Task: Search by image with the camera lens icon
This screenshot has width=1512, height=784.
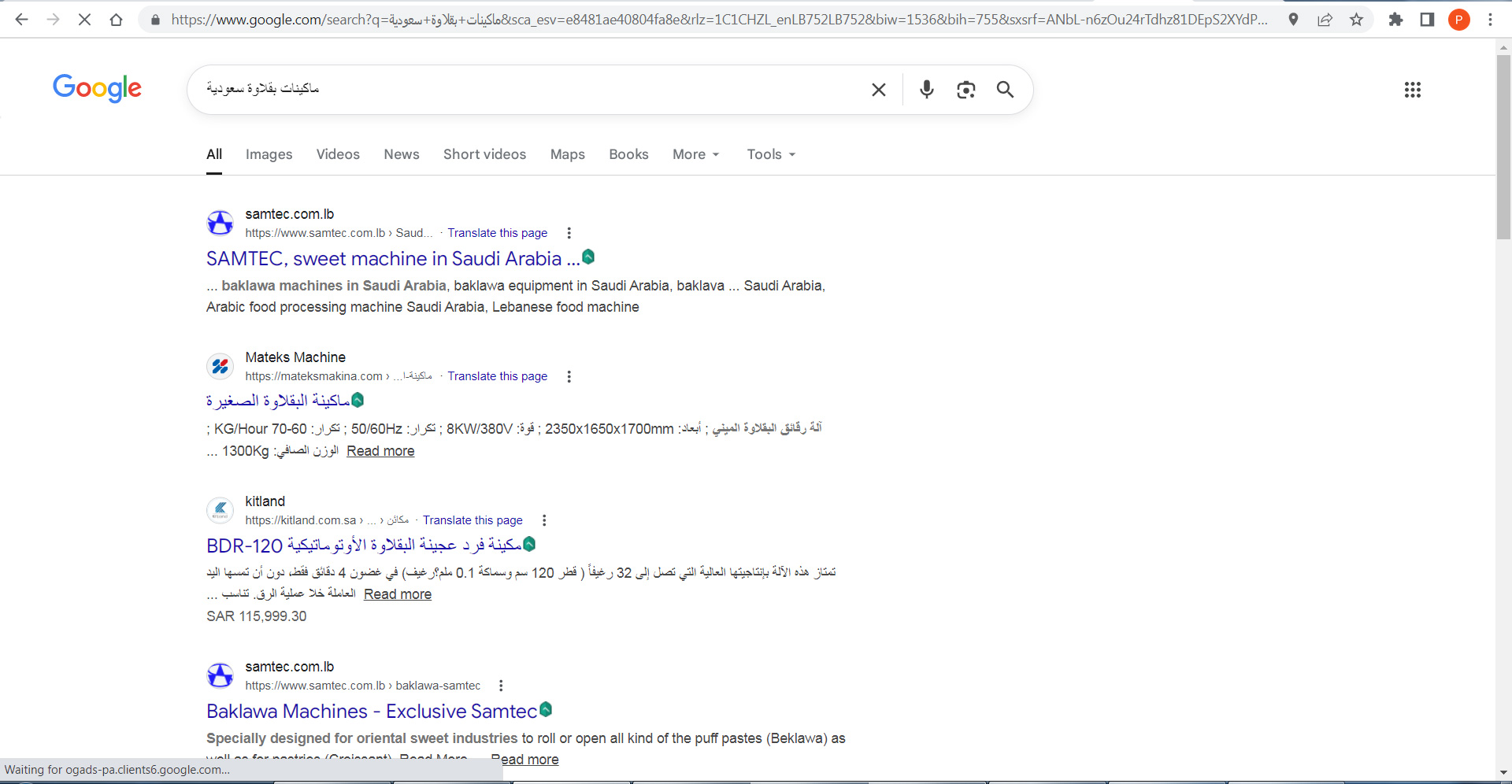Action: point(966,90)
